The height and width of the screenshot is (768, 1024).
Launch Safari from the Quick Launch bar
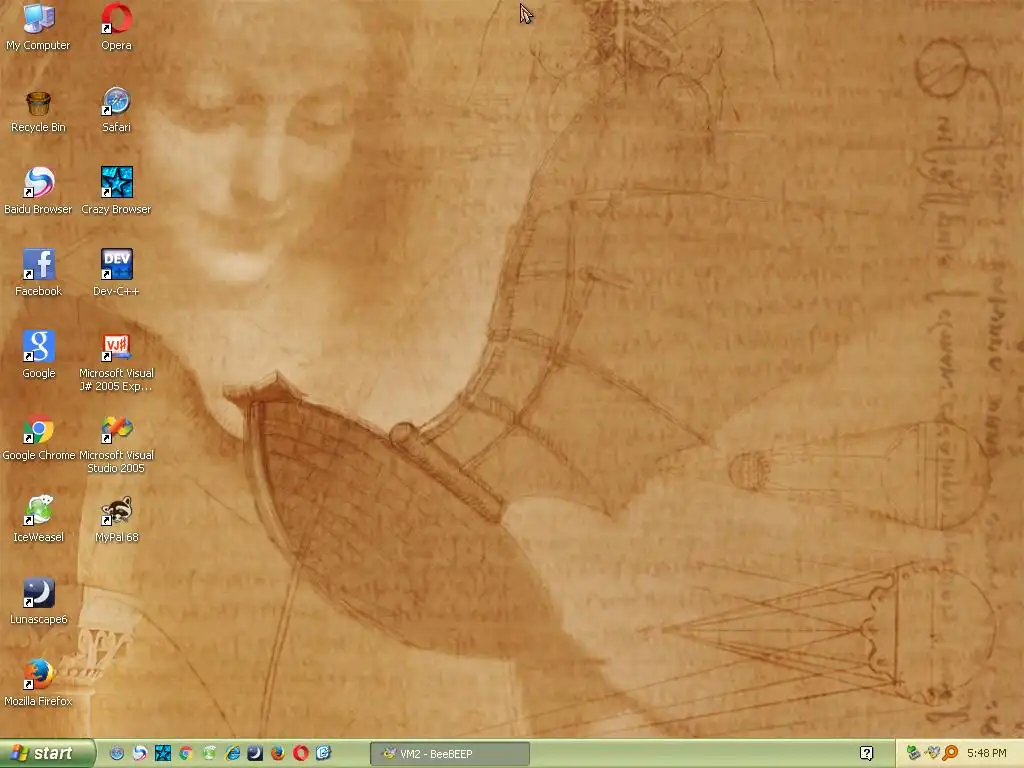tap(117, 754)
